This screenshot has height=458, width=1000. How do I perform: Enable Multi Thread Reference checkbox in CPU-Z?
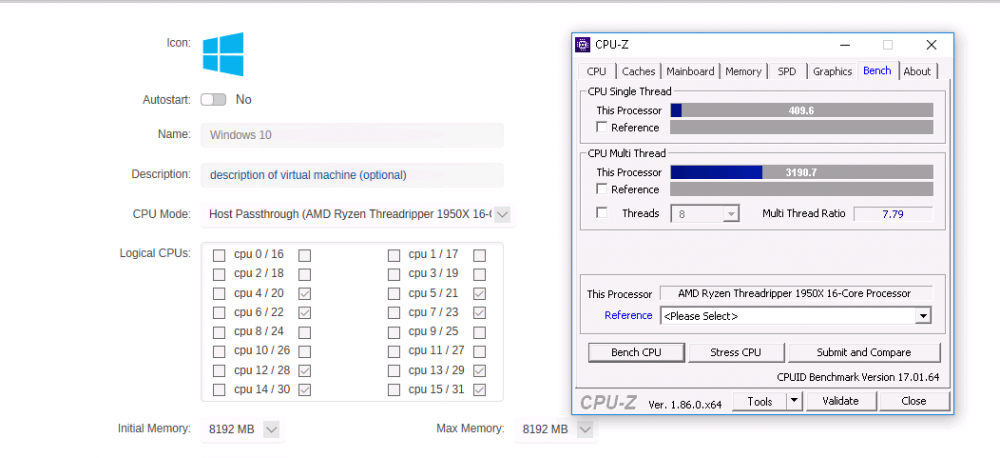coord(601,189)
